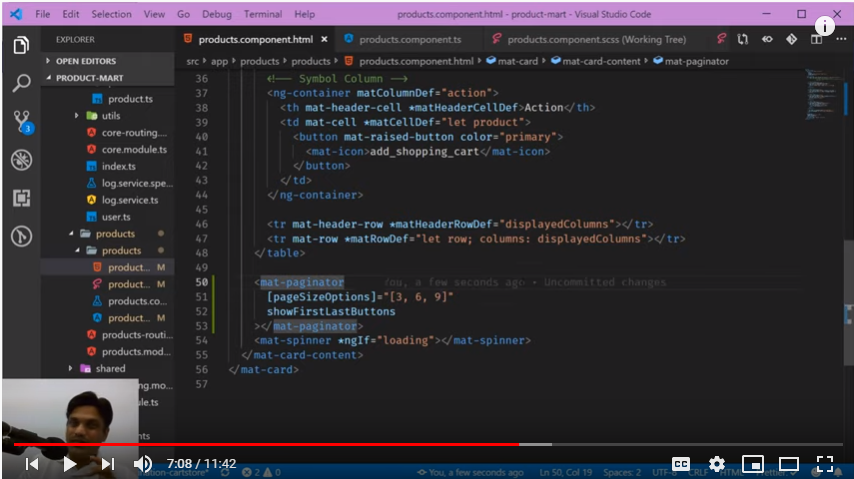Image resolution: width=854 pixels, height=479 pixels.
Task: Open core.module.ts in the file tree
Action: pos(133,149)
